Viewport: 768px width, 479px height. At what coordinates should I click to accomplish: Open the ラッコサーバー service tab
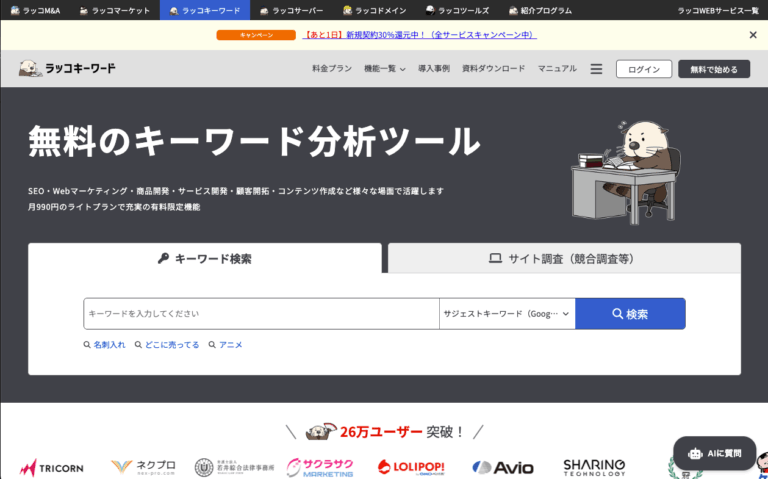tap(291, 10)
